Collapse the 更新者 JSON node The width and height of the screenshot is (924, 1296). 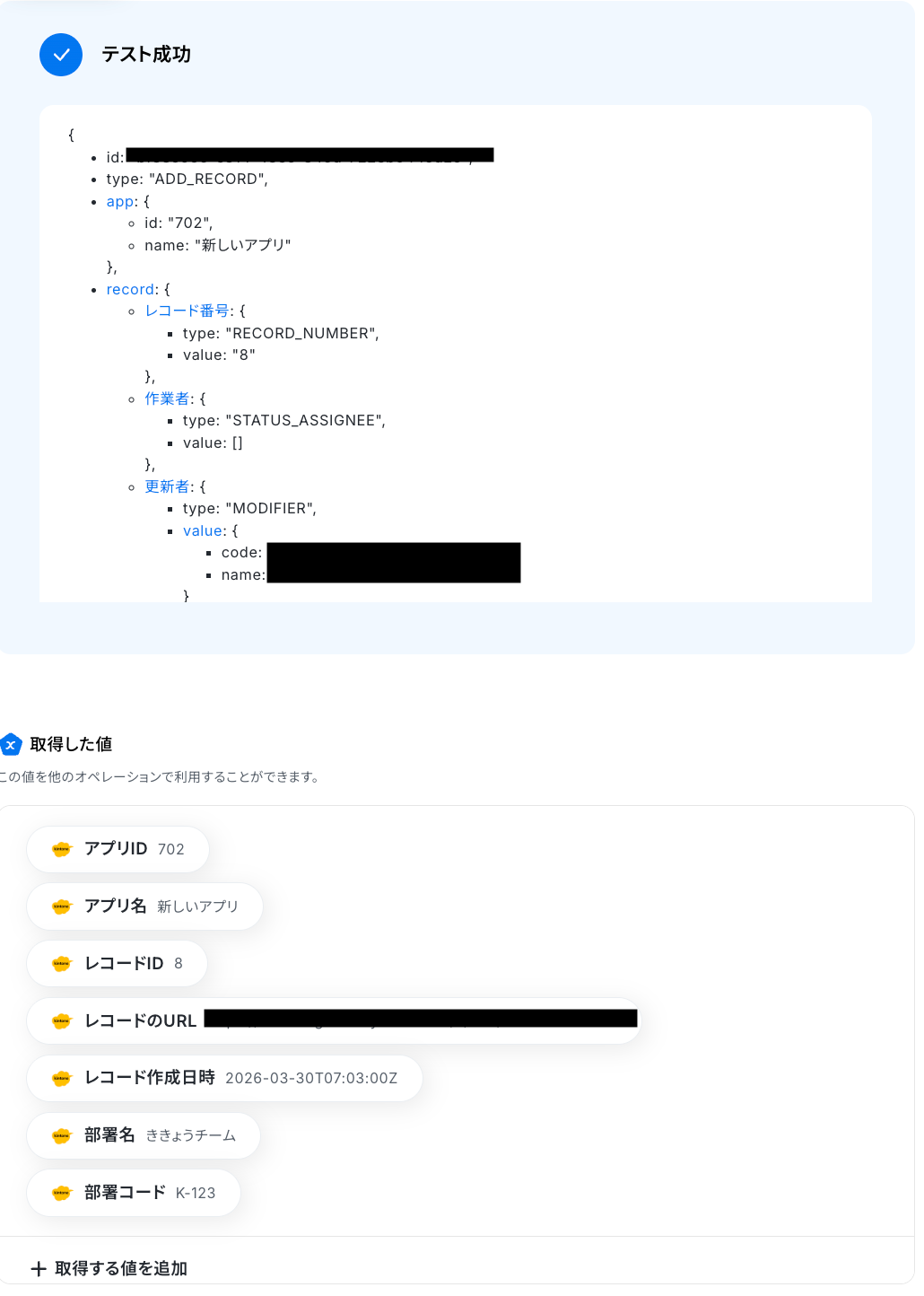167,487
